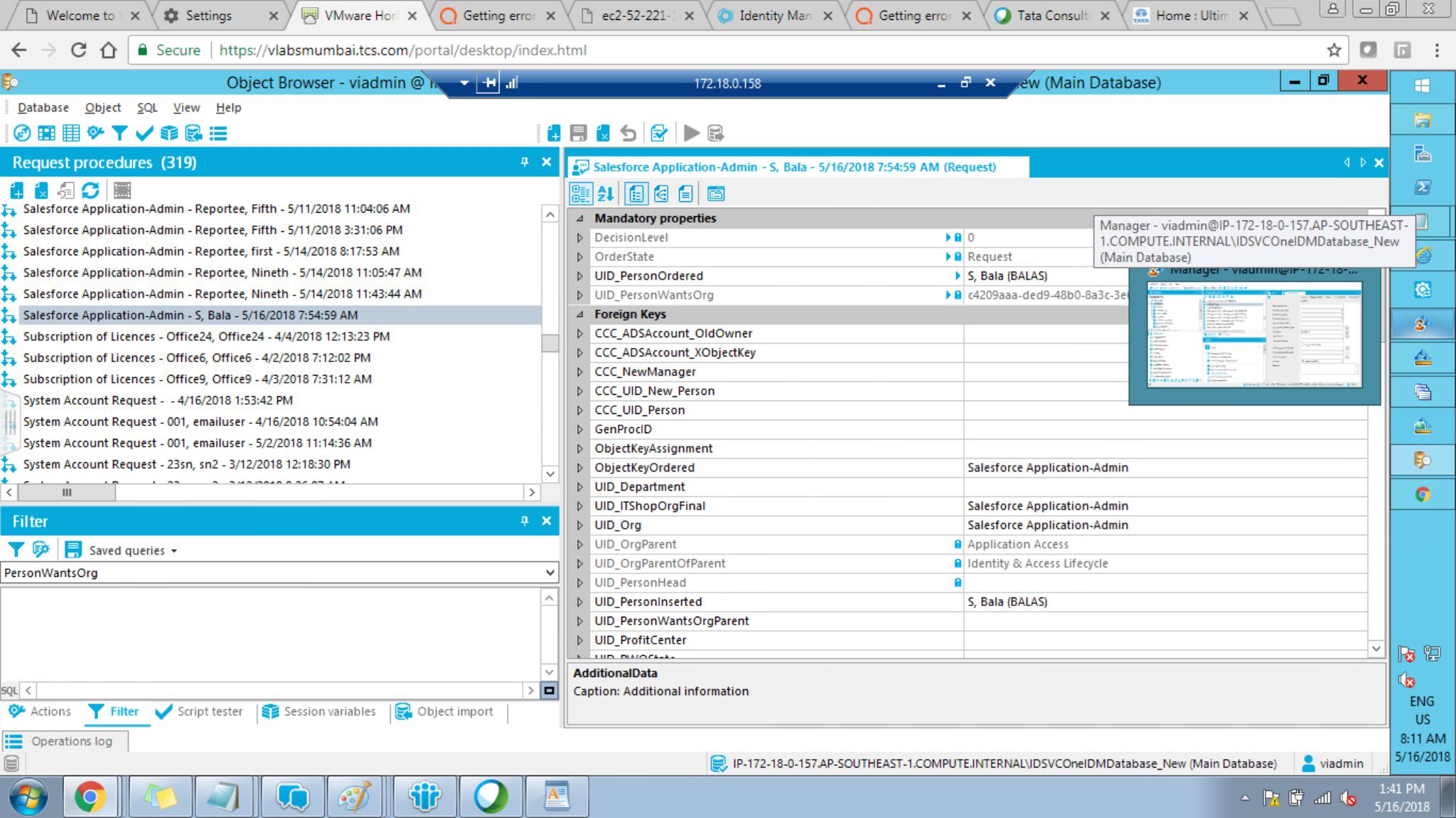Viewport: 1456px width, 818px height.
Task: Switch to the Script tester tab
Action: pos(199,711)
